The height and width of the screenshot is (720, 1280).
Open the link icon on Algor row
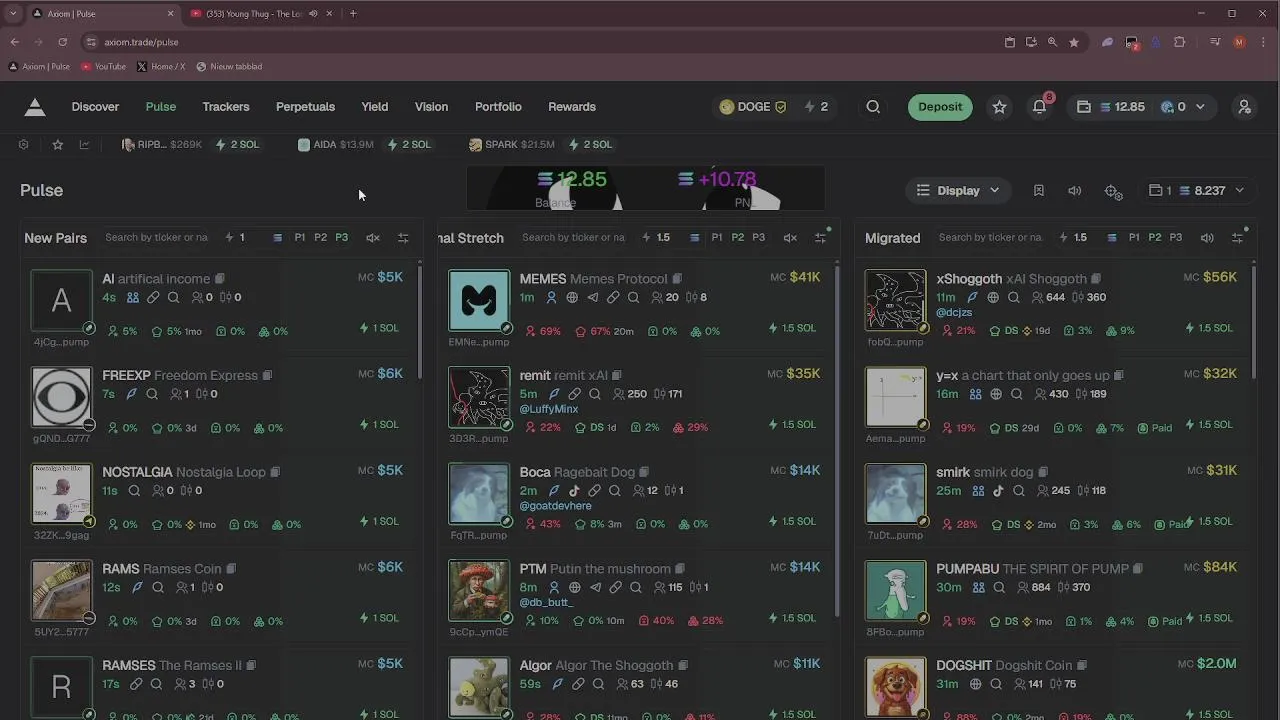coord(578,685)
